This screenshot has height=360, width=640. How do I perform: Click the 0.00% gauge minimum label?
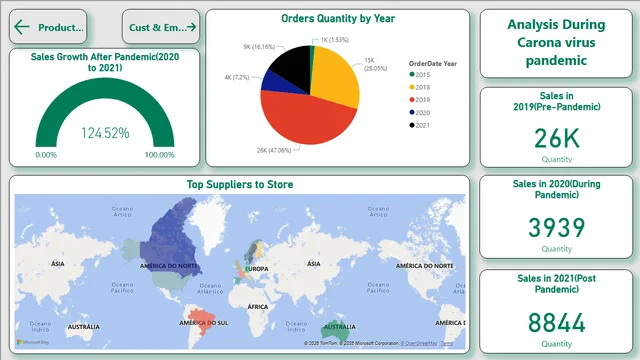[x=46, y=155]
